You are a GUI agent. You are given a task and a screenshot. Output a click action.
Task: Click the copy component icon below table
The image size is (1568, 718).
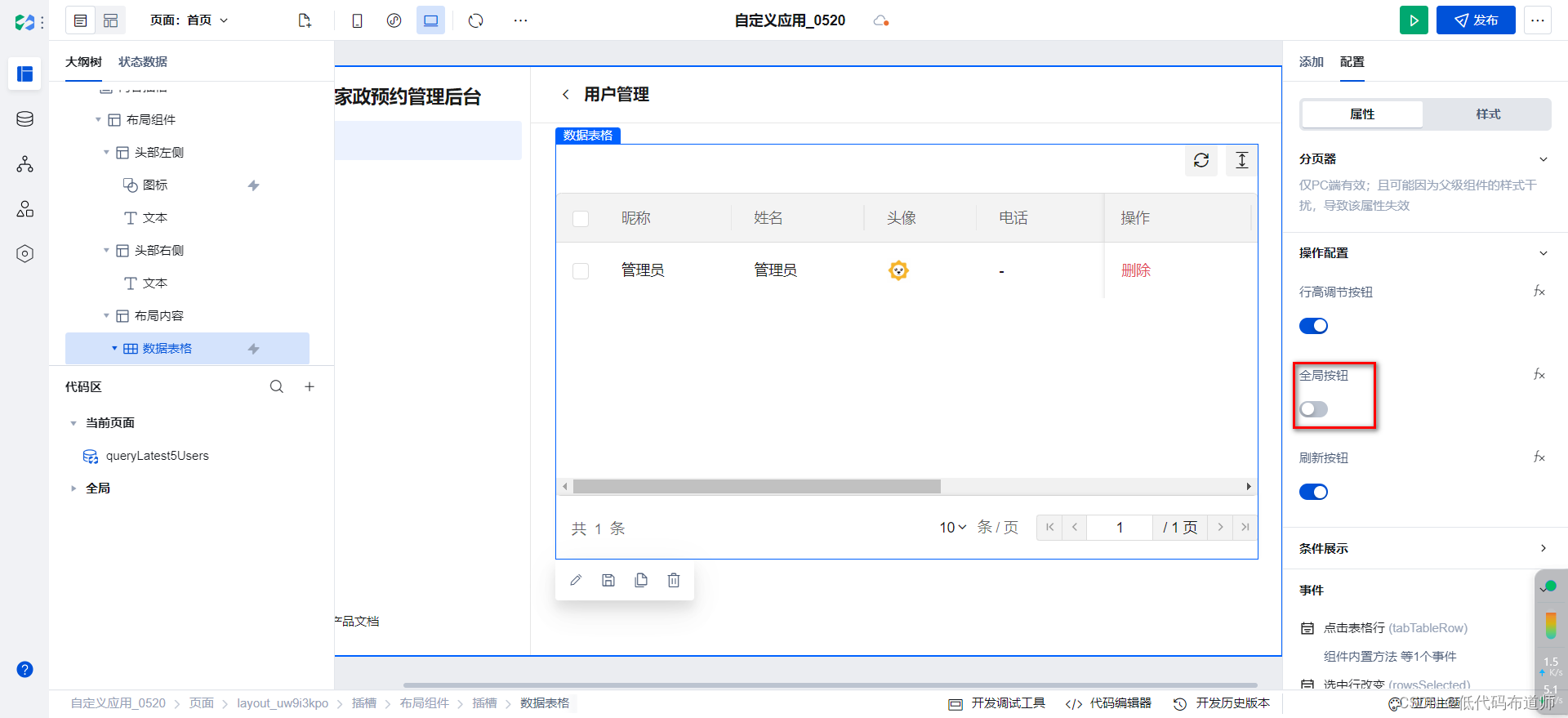coord(641,580)
